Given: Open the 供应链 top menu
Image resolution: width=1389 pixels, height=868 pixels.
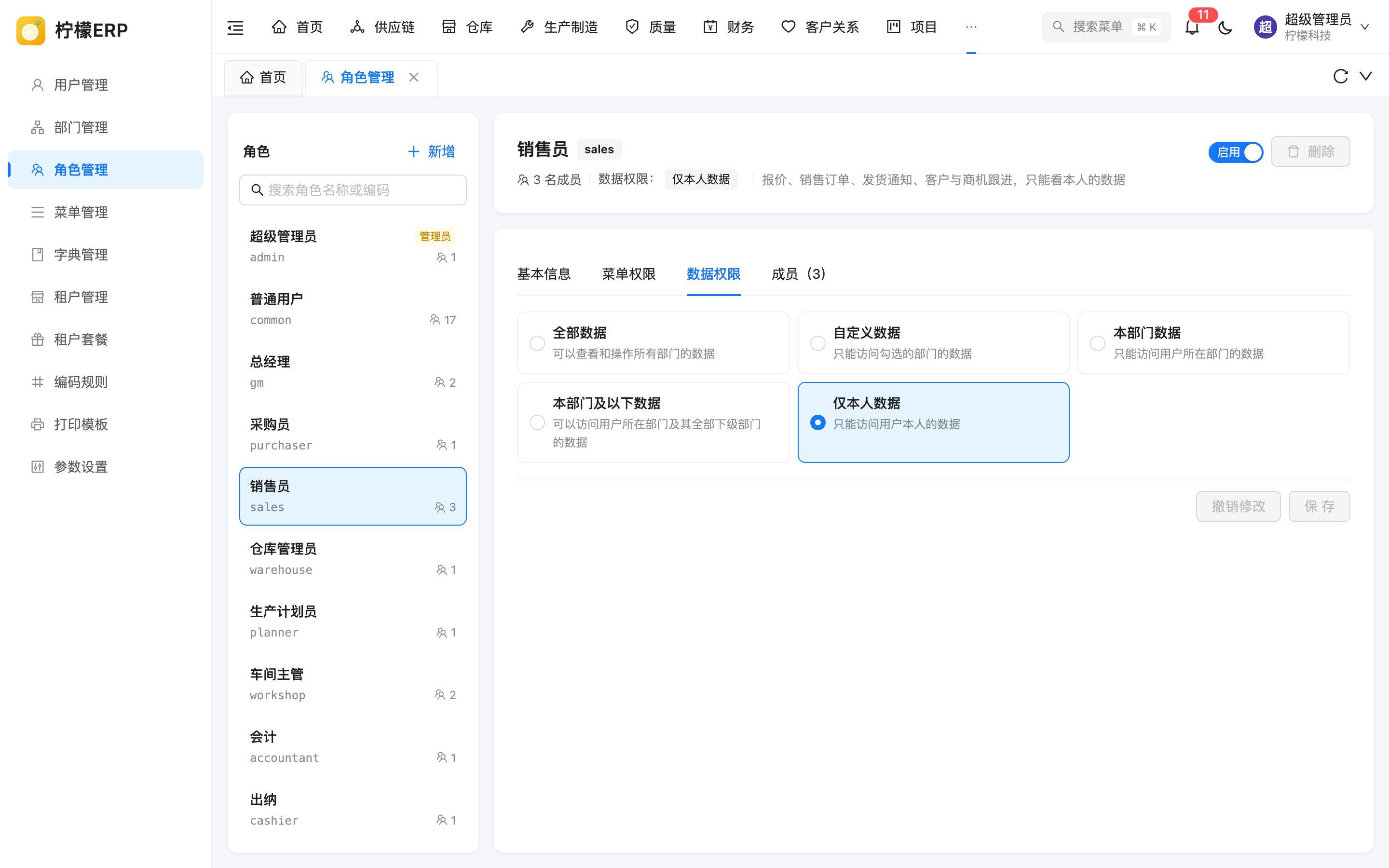Looking at the screenshot, I should 382,27.
